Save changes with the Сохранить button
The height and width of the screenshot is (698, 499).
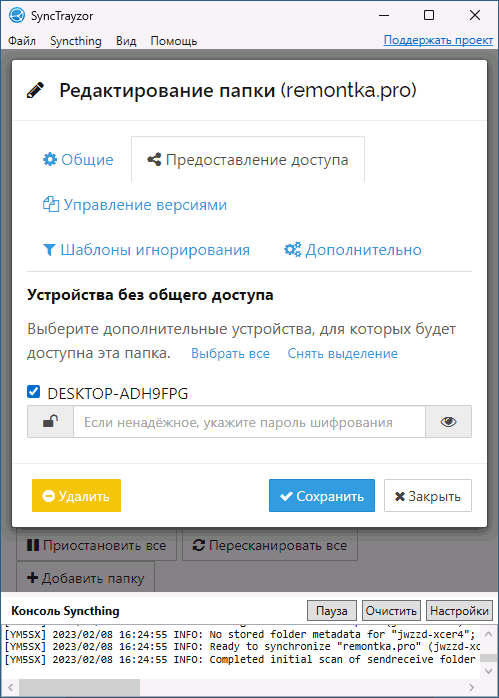click(x=322, y=496)
